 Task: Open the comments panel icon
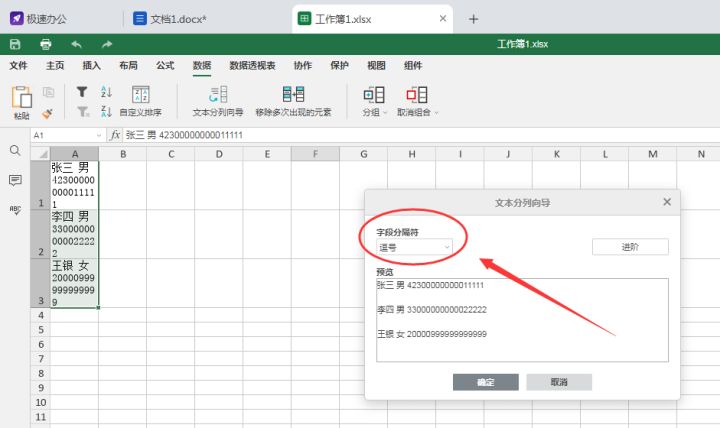pyautogui.click(x=15, y=180)
